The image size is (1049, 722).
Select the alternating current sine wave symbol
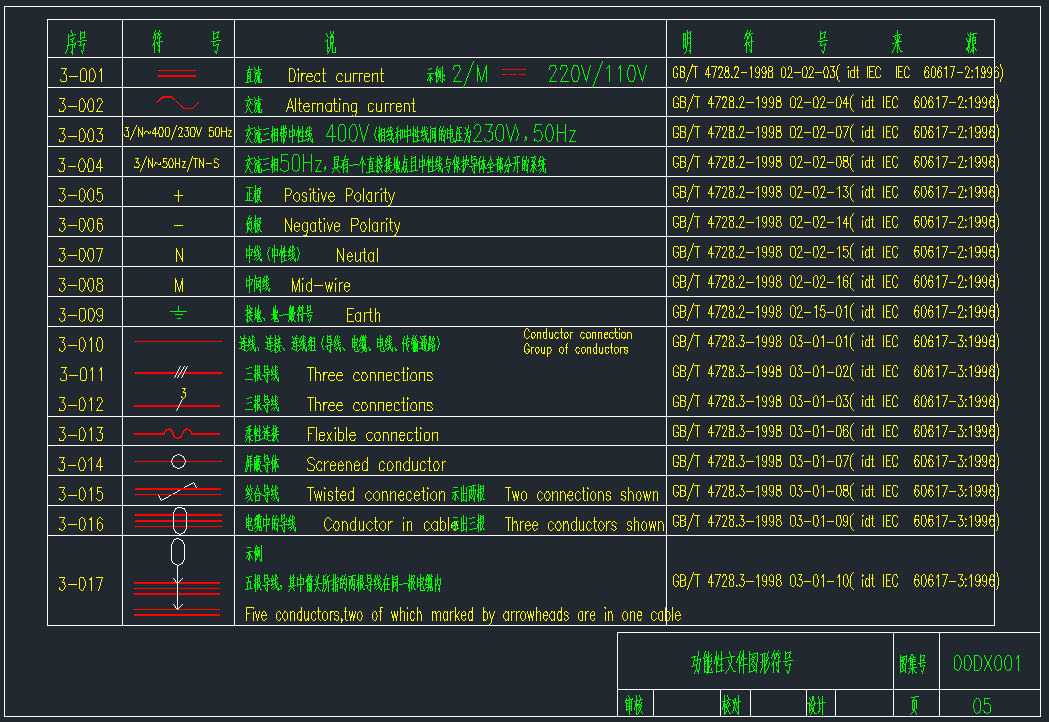coord(178,103)
